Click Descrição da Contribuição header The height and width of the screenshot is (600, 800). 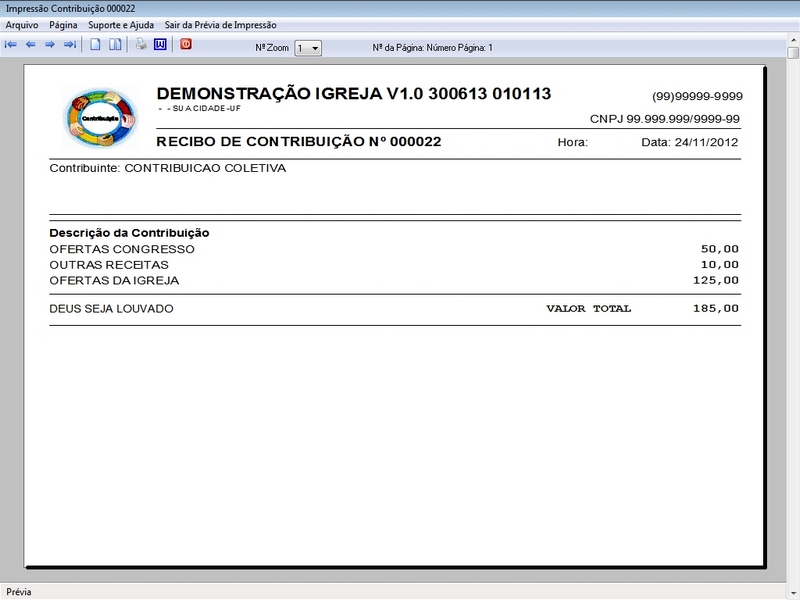tap(129, 233)
